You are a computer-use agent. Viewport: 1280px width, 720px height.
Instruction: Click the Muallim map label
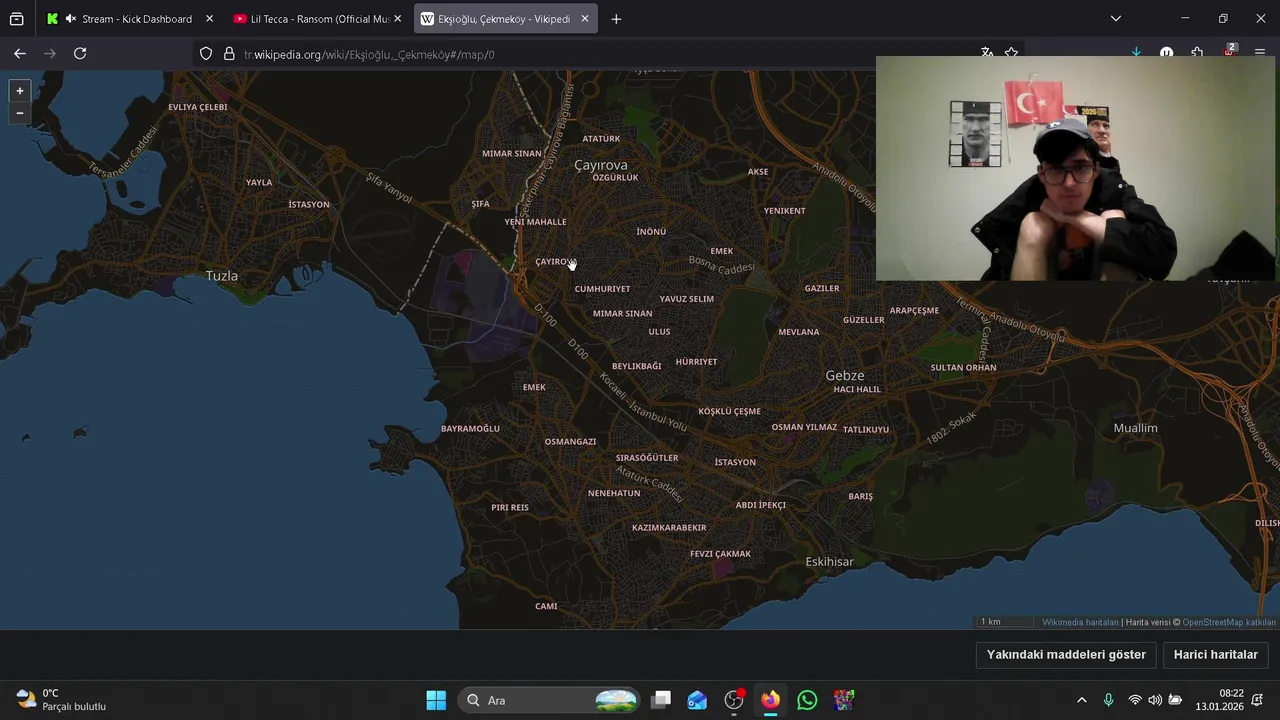point(1136,428)
